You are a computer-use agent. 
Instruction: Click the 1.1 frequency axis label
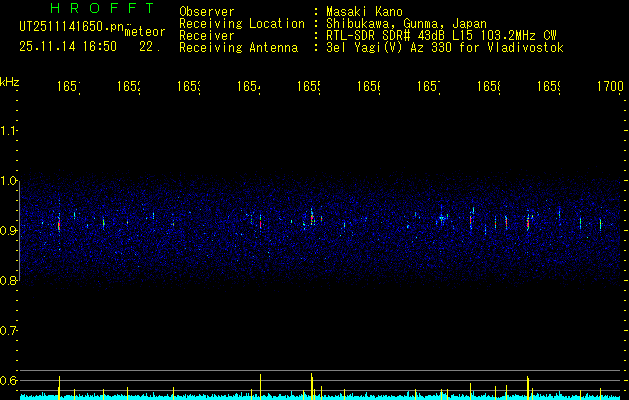8,130
